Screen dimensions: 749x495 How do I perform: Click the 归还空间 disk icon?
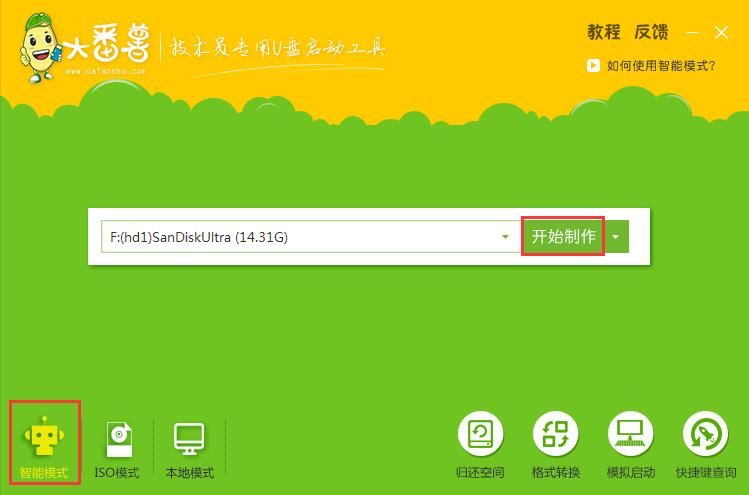[x=480, y=434]
